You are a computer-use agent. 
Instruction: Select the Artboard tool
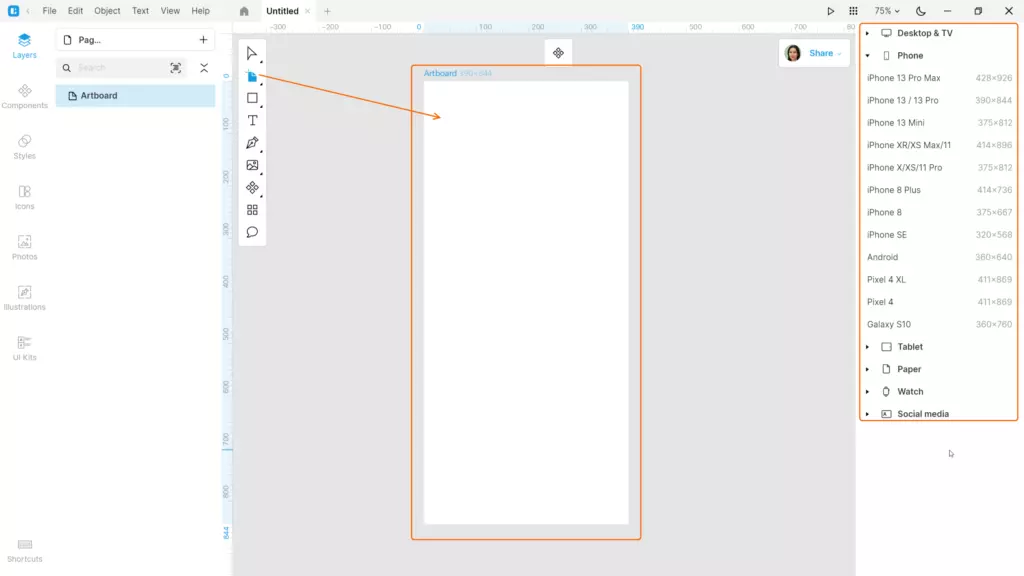(x=252, y=76)
